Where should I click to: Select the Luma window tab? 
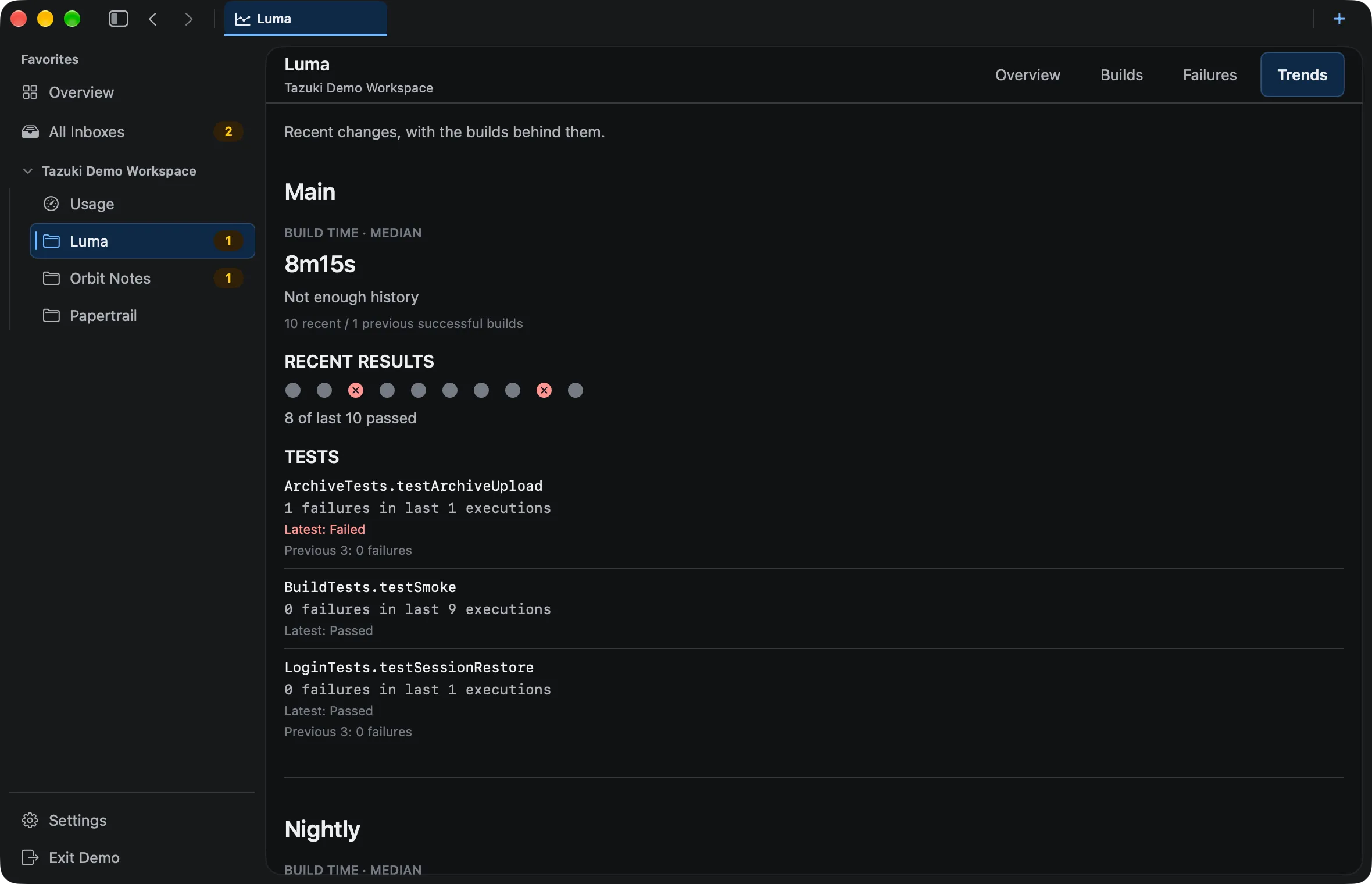point(306,19)
